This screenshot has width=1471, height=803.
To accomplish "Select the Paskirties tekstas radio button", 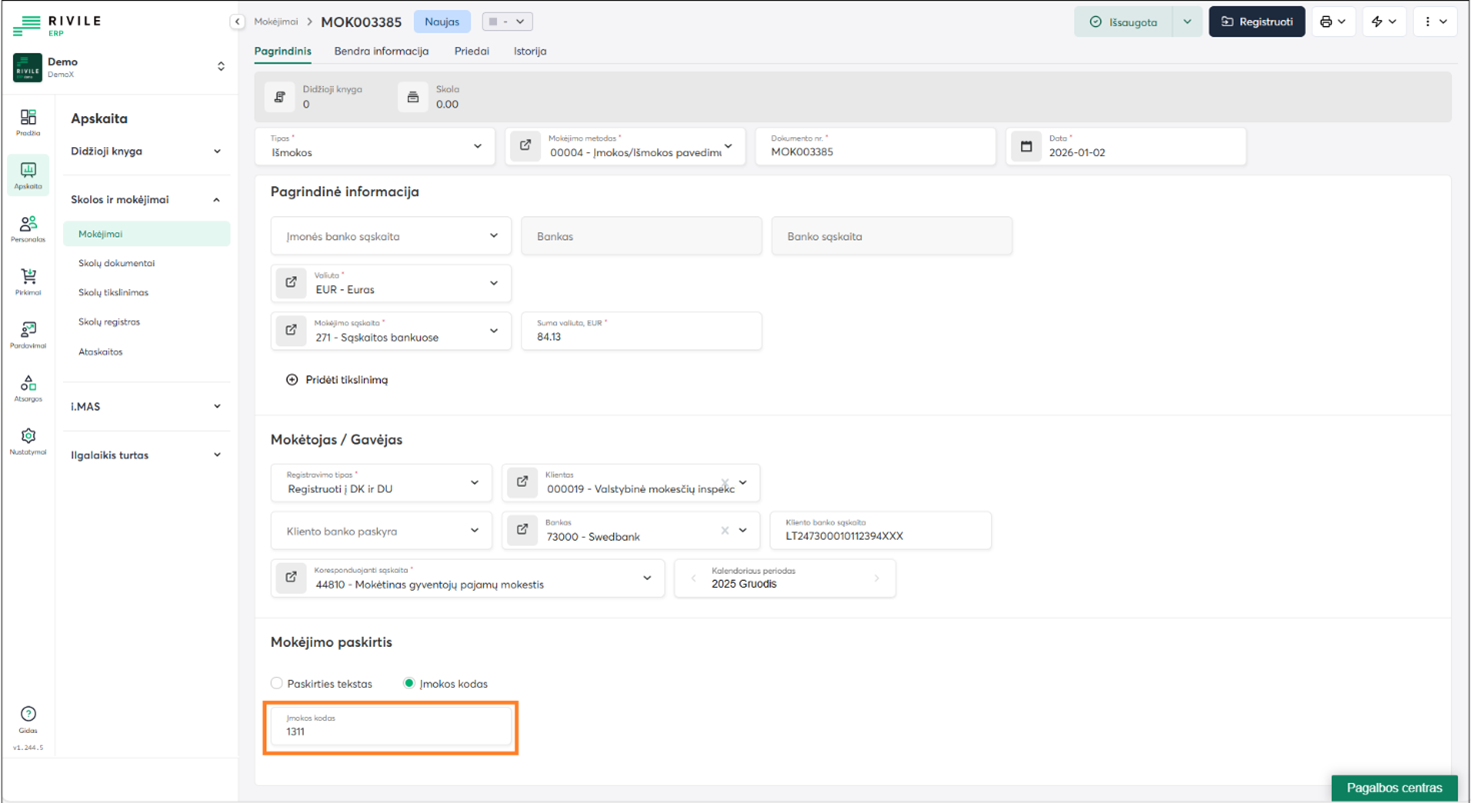I will pyautogui.click(x=277, y=684).
